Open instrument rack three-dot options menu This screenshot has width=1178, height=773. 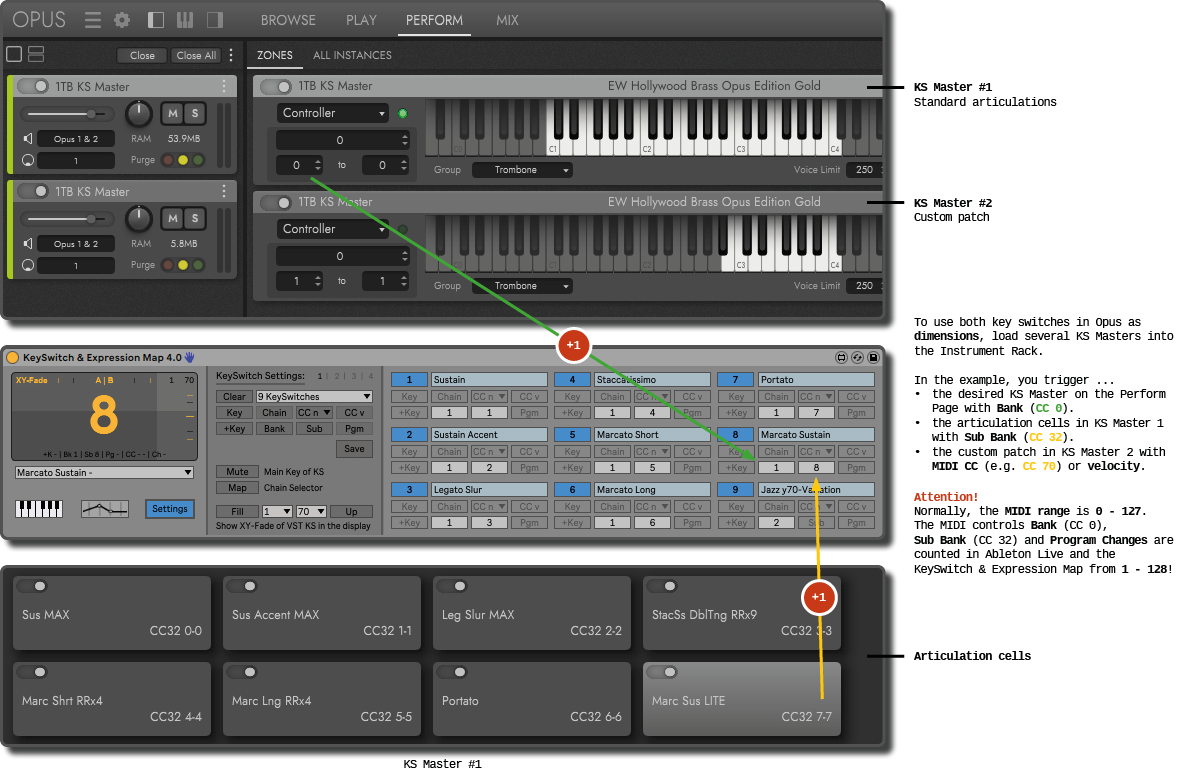pyautogui.click(x=231, y=55)
